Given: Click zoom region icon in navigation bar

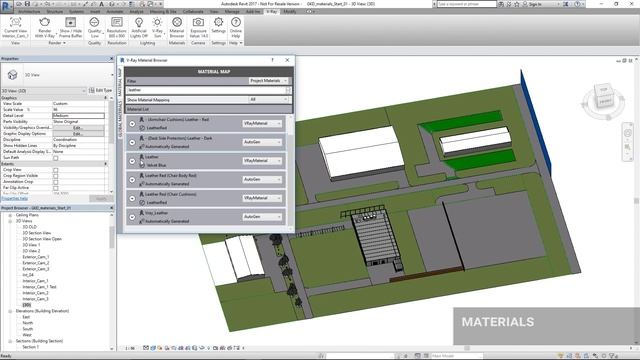Looking at the screenshot, I should pos(628,147).
